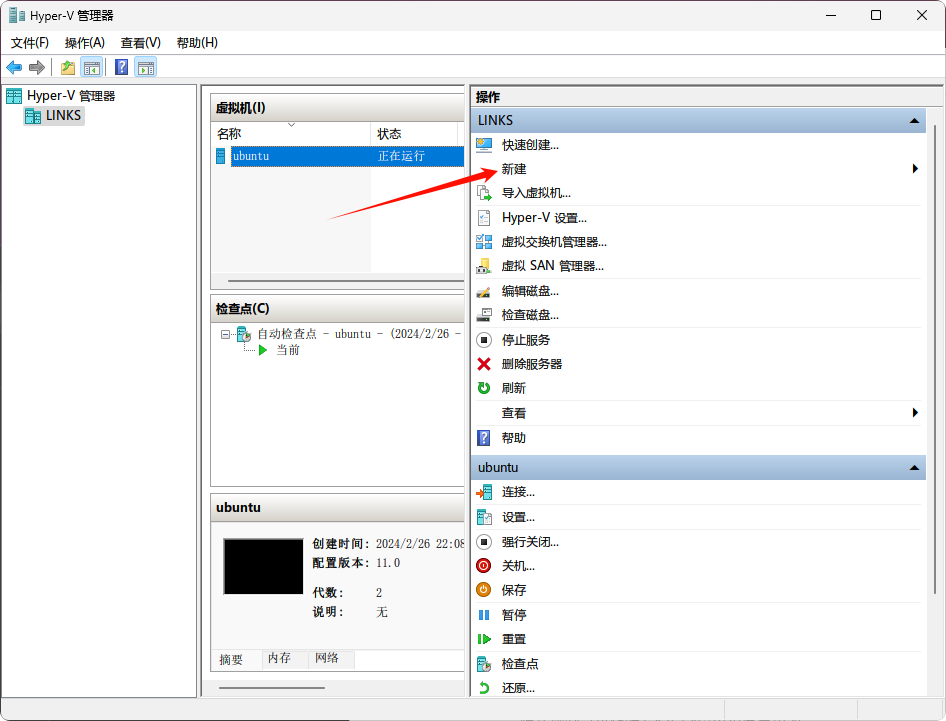
Task: Click the 虚拟交换机管理器... action label
Action: tap(554, 242)
